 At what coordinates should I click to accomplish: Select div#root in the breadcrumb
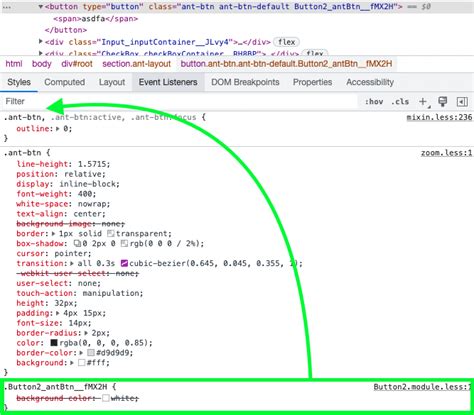click(x=77, y=64)
